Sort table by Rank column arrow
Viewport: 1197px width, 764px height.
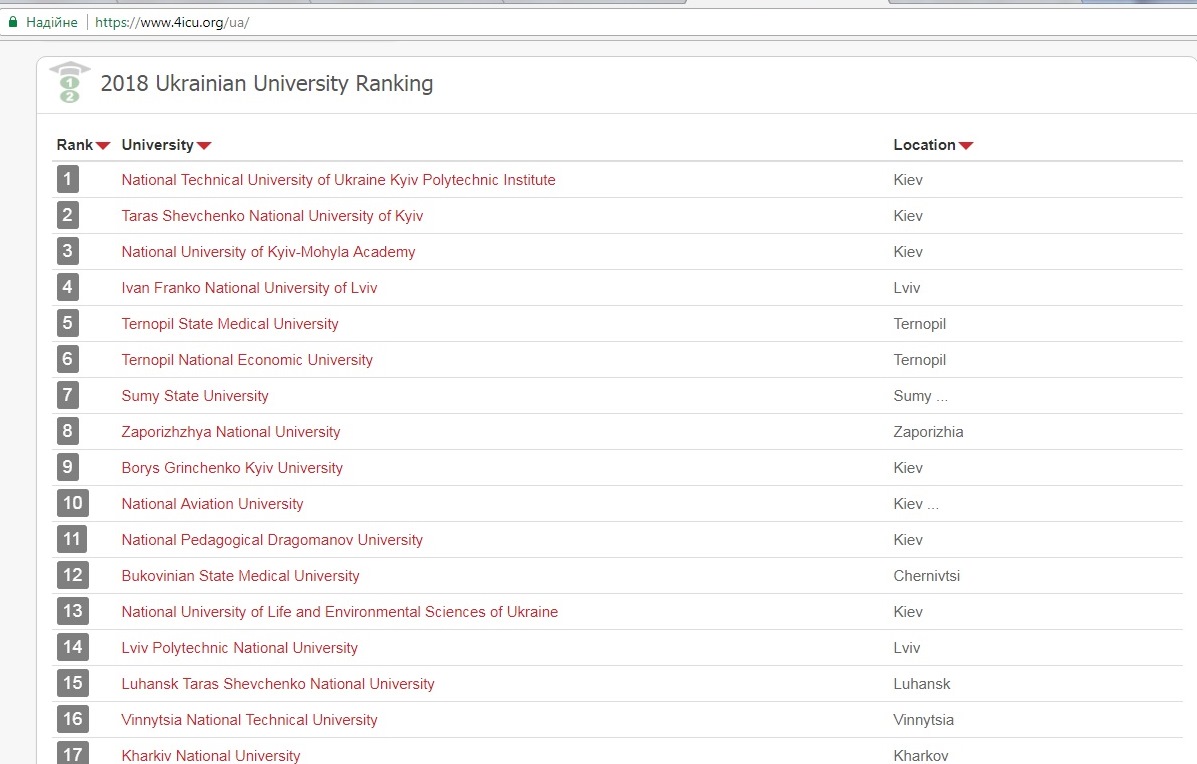pos(103,146)
